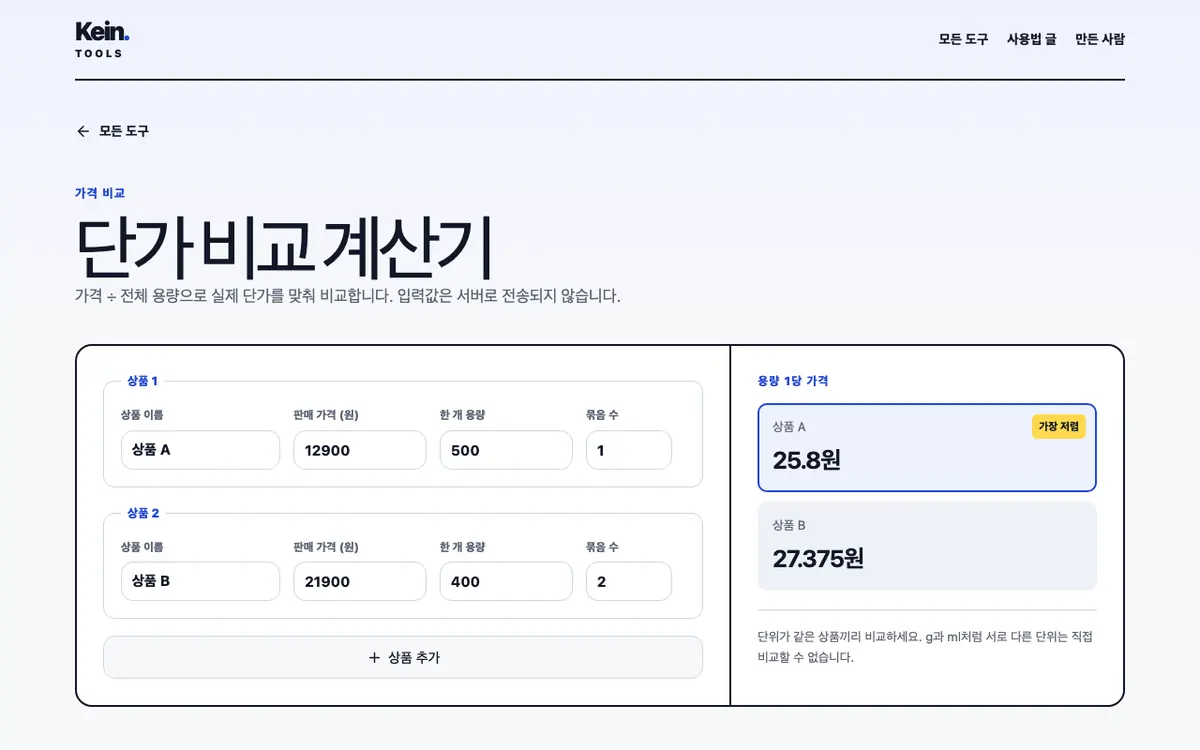Open 만든 사람 nav link
This screenshot has width=1200, height=750.
pyautogui.click(x=1100, y=39)
